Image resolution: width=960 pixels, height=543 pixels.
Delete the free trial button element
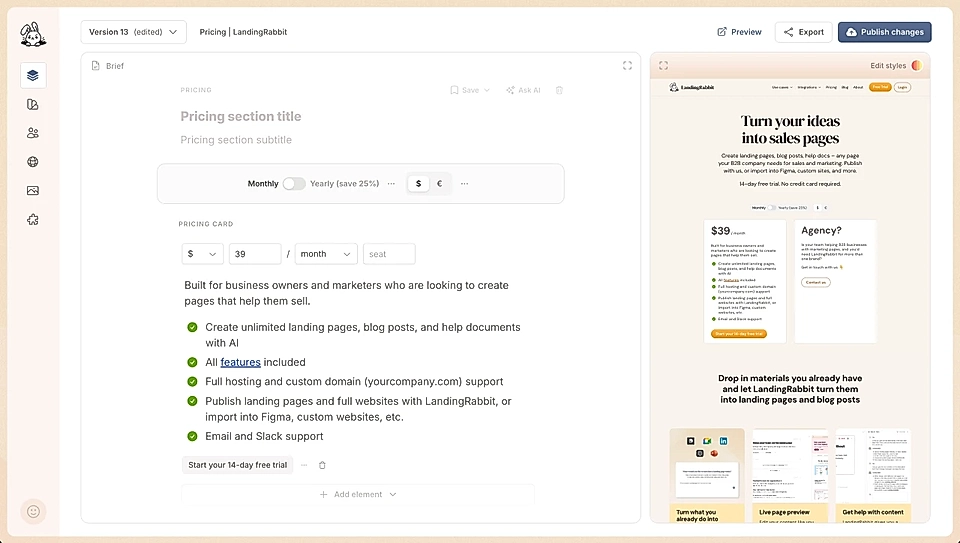322,465
